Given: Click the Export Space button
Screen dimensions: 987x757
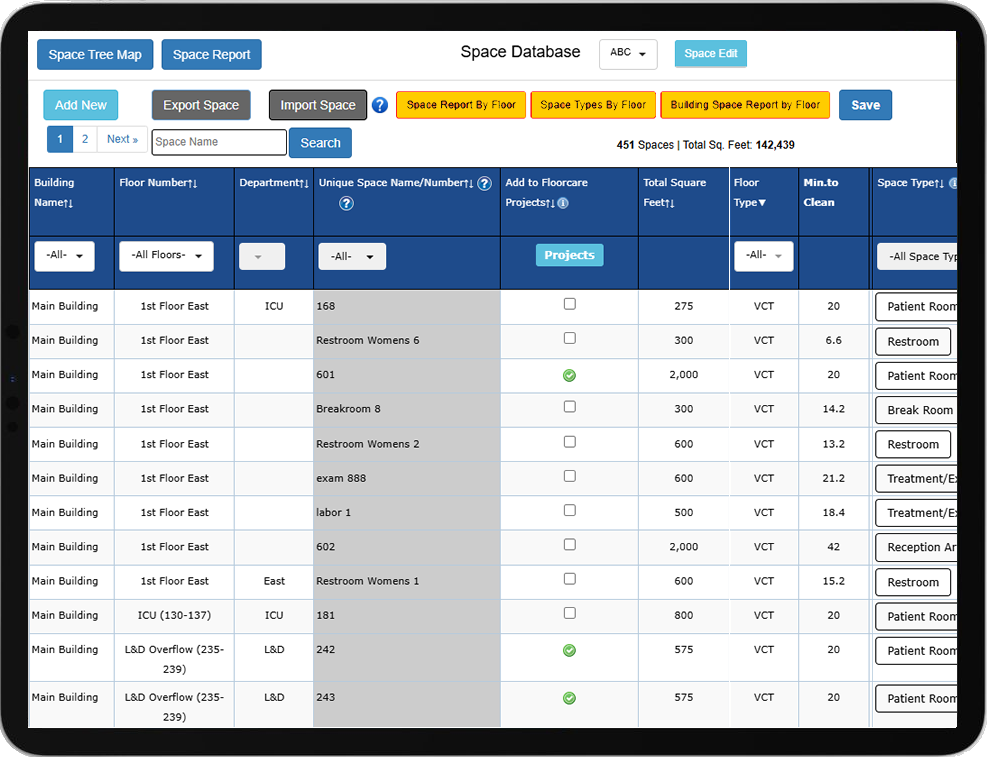Looking at the screenshot, I should tap(201, 105).
